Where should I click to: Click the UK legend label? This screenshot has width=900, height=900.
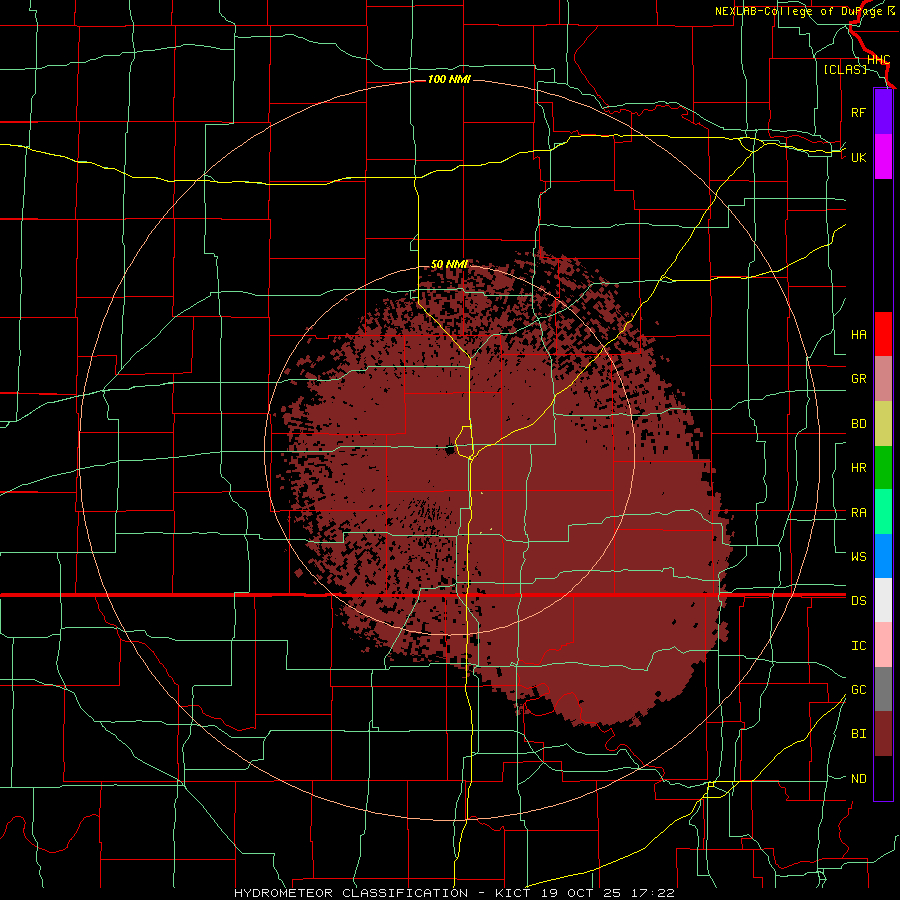pyautogui.click(x=858, y=157)
